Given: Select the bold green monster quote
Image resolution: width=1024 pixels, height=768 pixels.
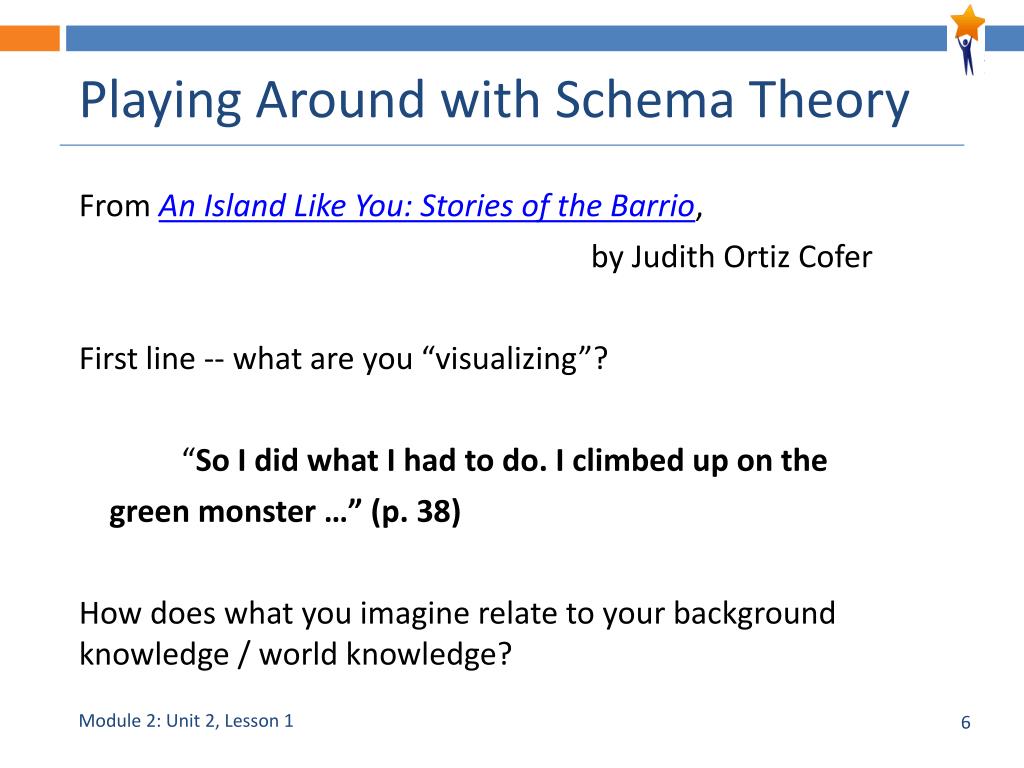Looking at the screenshot, I should (468, 486).
